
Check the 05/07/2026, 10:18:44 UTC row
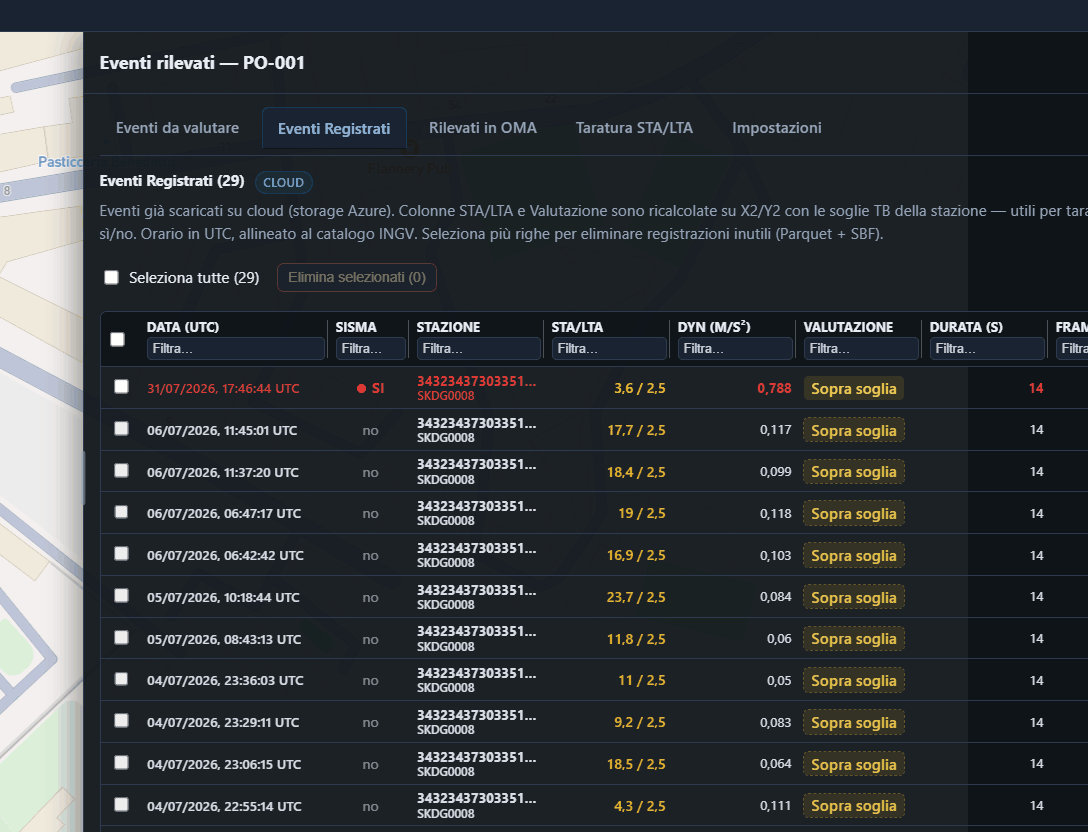(x=121, y=596)
